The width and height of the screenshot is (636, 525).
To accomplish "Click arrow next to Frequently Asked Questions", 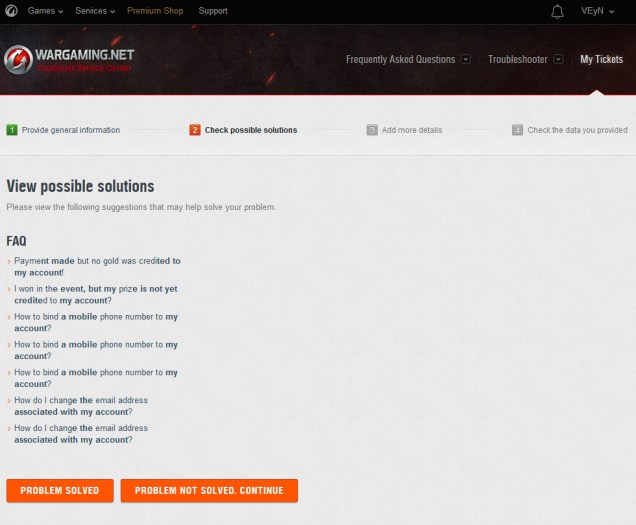I will tap(466, 60).
